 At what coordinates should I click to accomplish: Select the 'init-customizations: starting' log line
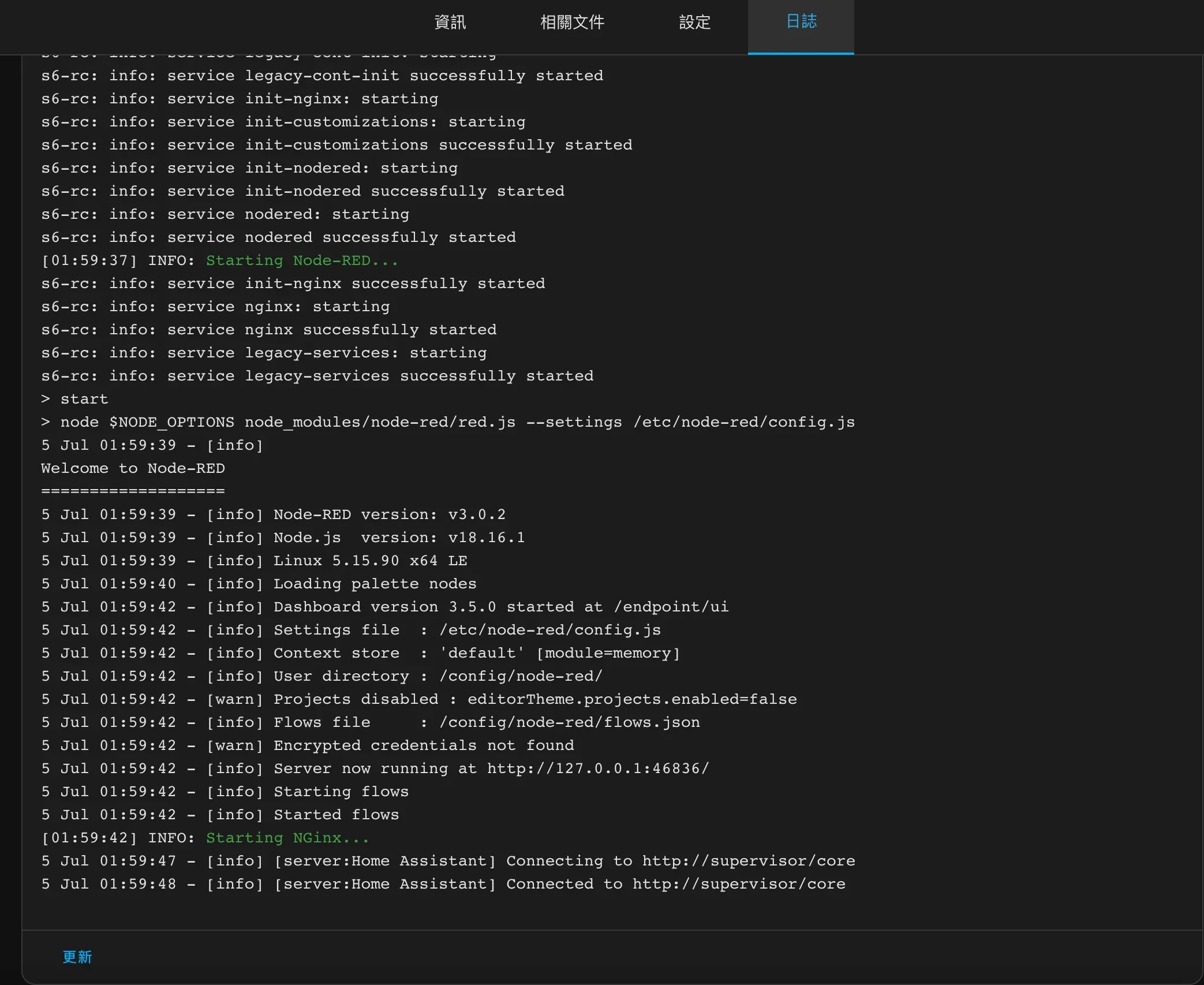pos(283,122)
